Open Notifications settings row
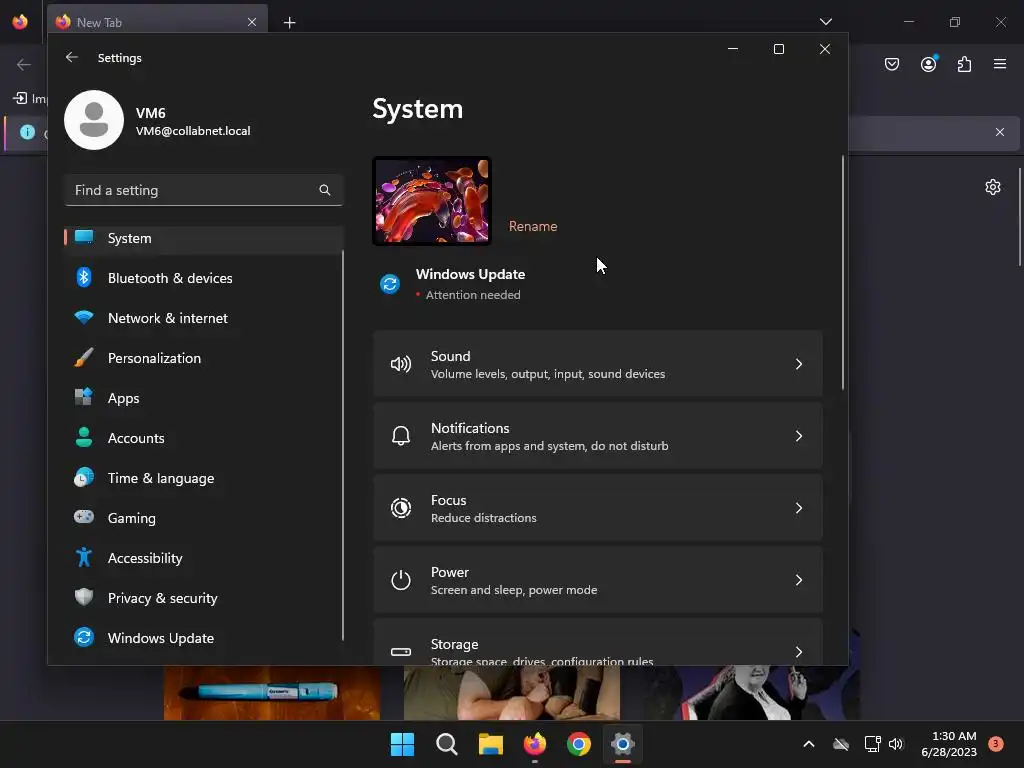This screenshot has width=1024, height=768. [598, 436]
